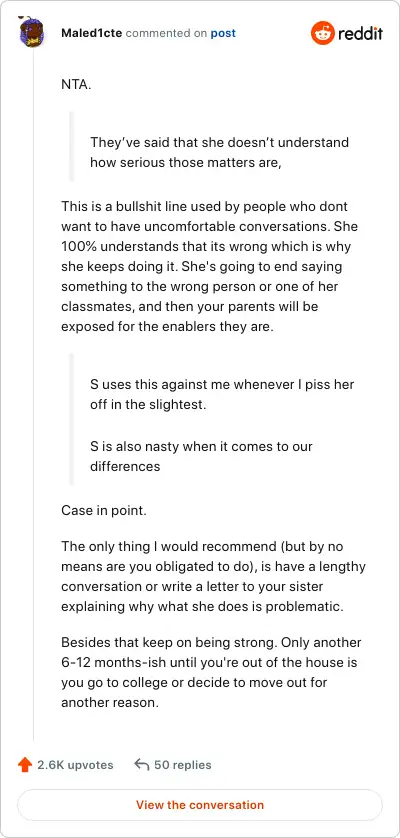Open the 50 replies label

[183, 765]
